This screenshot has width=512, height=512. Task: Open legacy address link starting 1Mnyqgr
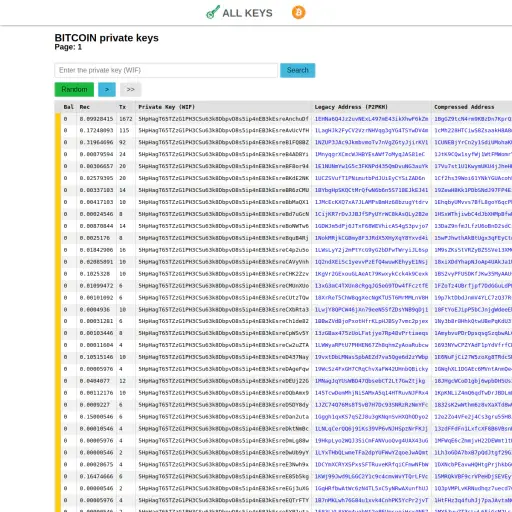[x=370, y=154]
